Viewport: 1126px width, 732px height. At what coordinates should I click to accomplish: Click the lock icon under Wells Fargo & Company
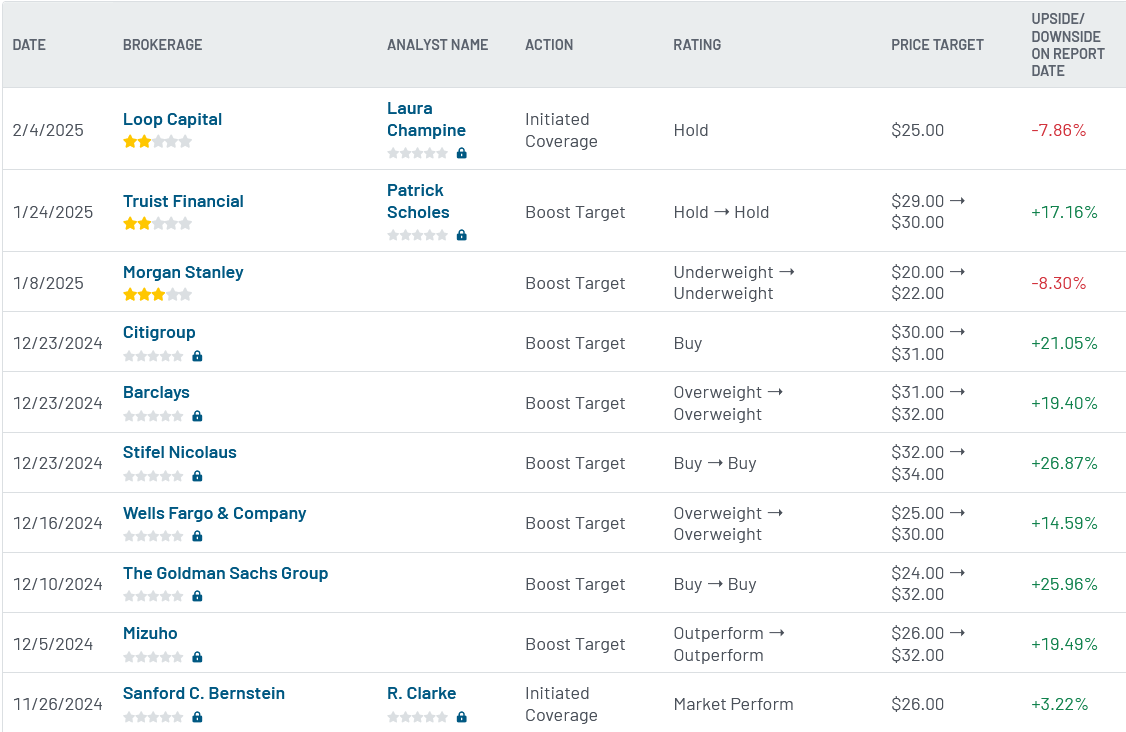tap(197, 536)
